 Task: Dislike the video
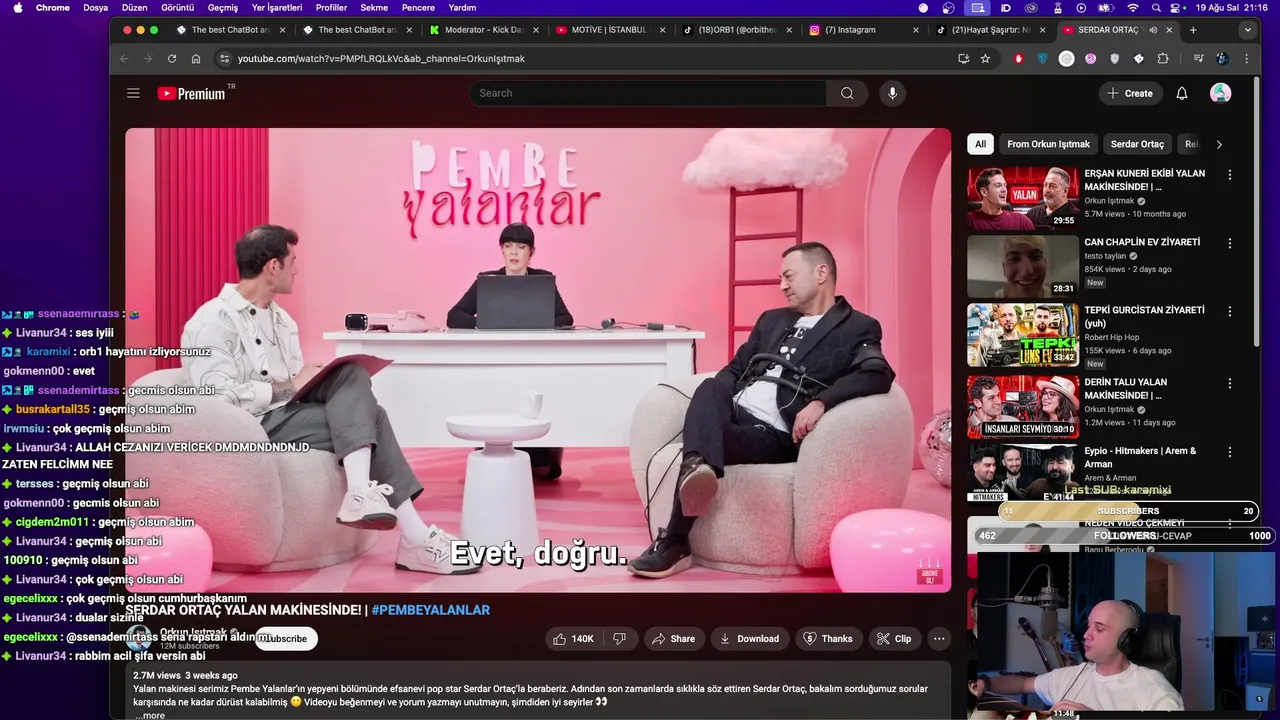[x=620, y=638]
